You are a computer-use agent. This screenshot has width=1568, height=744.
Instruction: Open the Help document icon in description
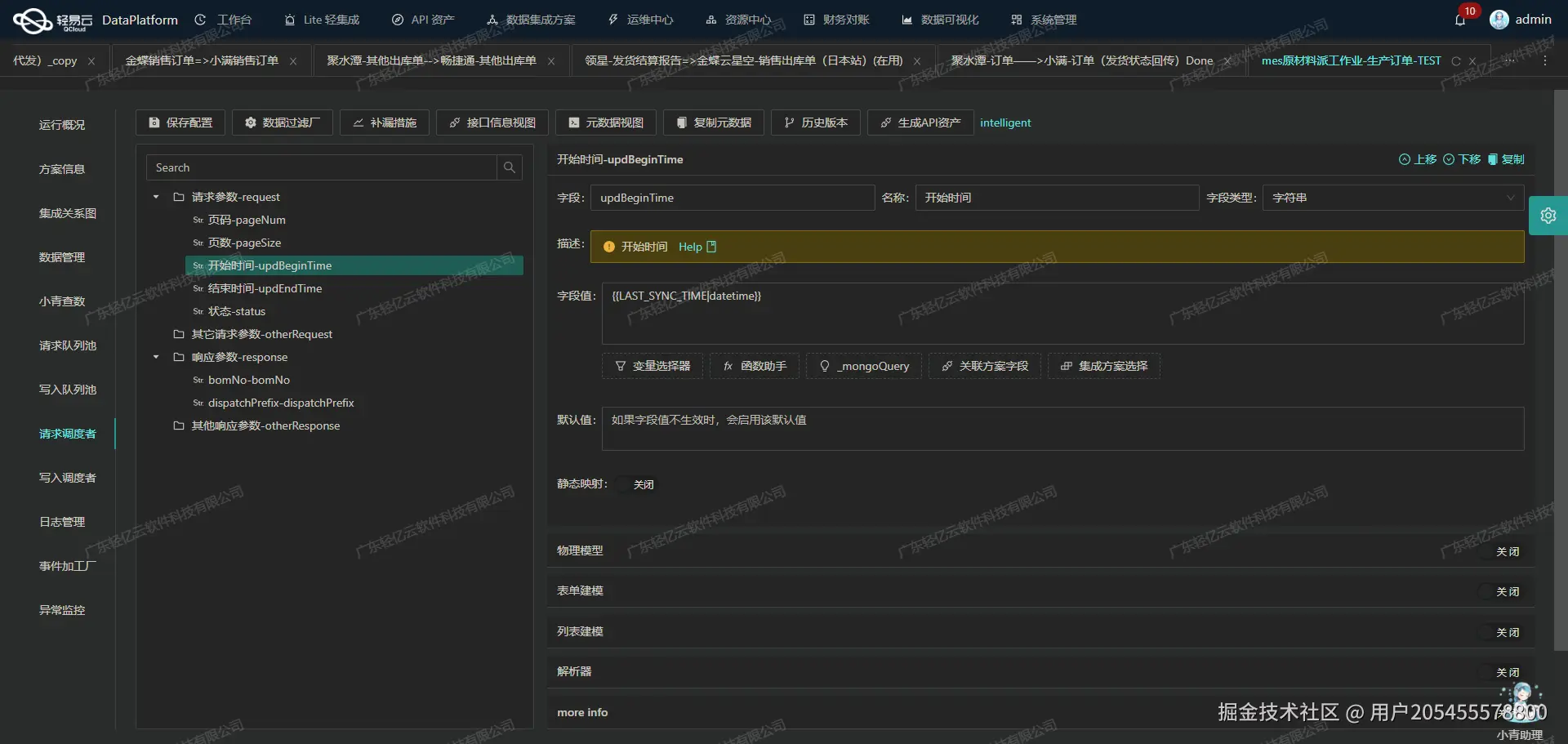[711, 247]
